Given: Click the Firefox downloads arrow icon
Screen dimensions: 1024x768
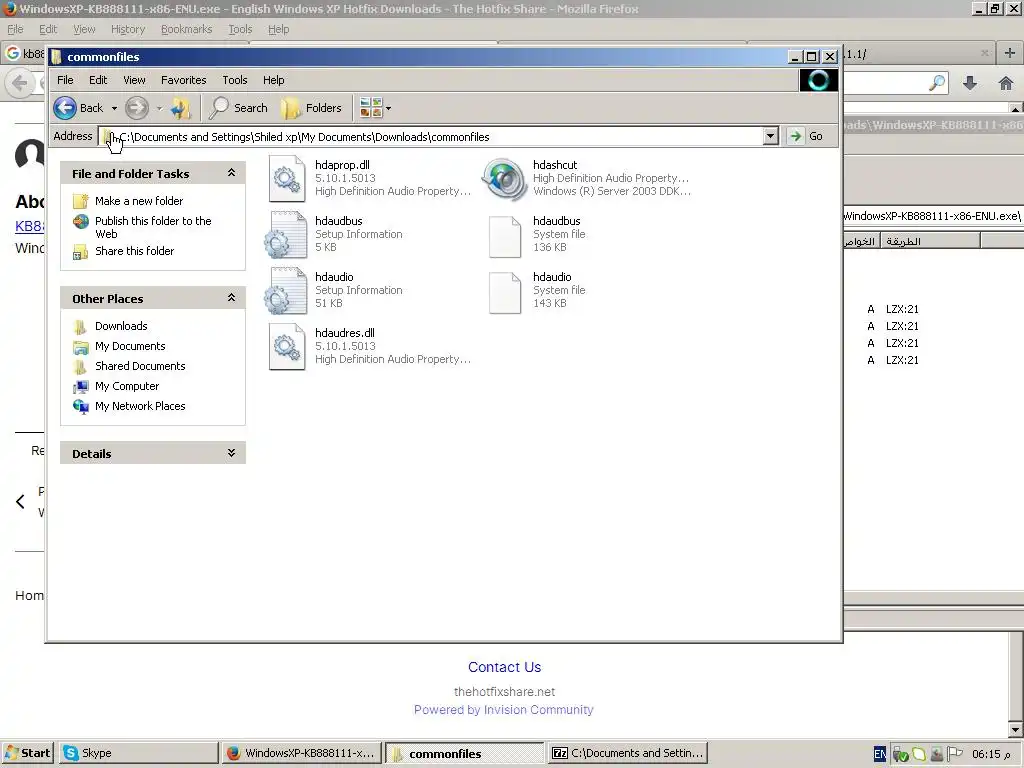Looking at the screenshot, I should point(970,83).
